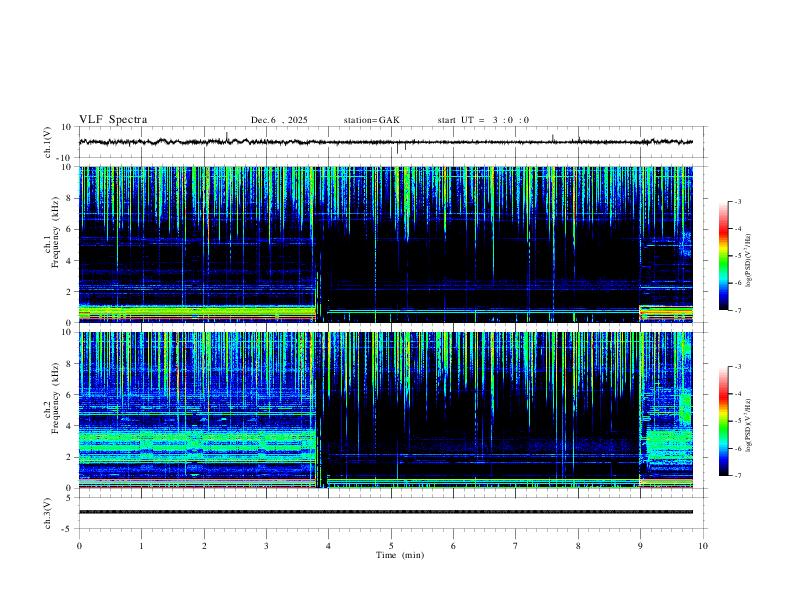Click the "ch.3(V)" axis label

coord(48,513)
